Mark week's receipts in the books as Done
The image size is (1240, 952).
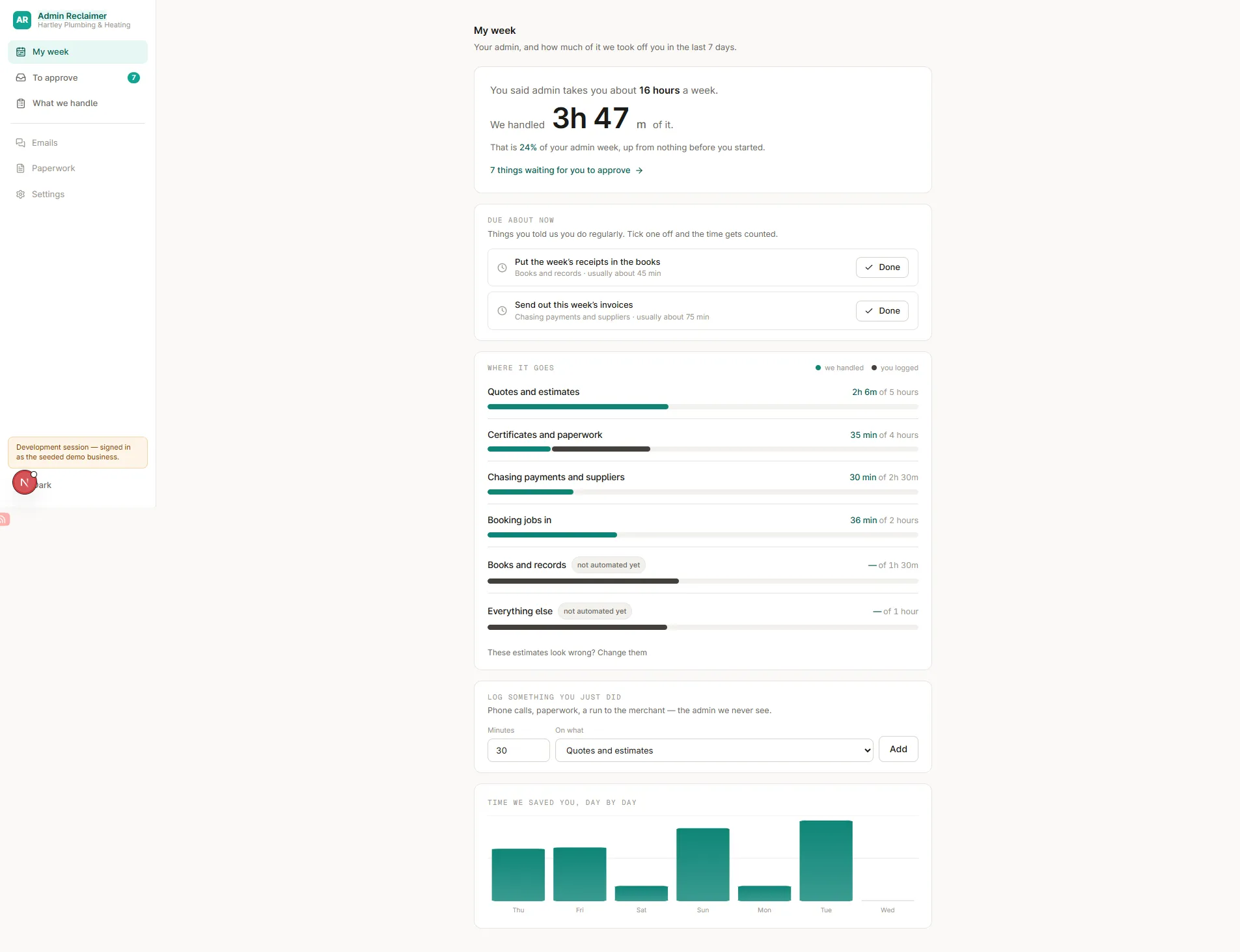[x=882, y=267]
